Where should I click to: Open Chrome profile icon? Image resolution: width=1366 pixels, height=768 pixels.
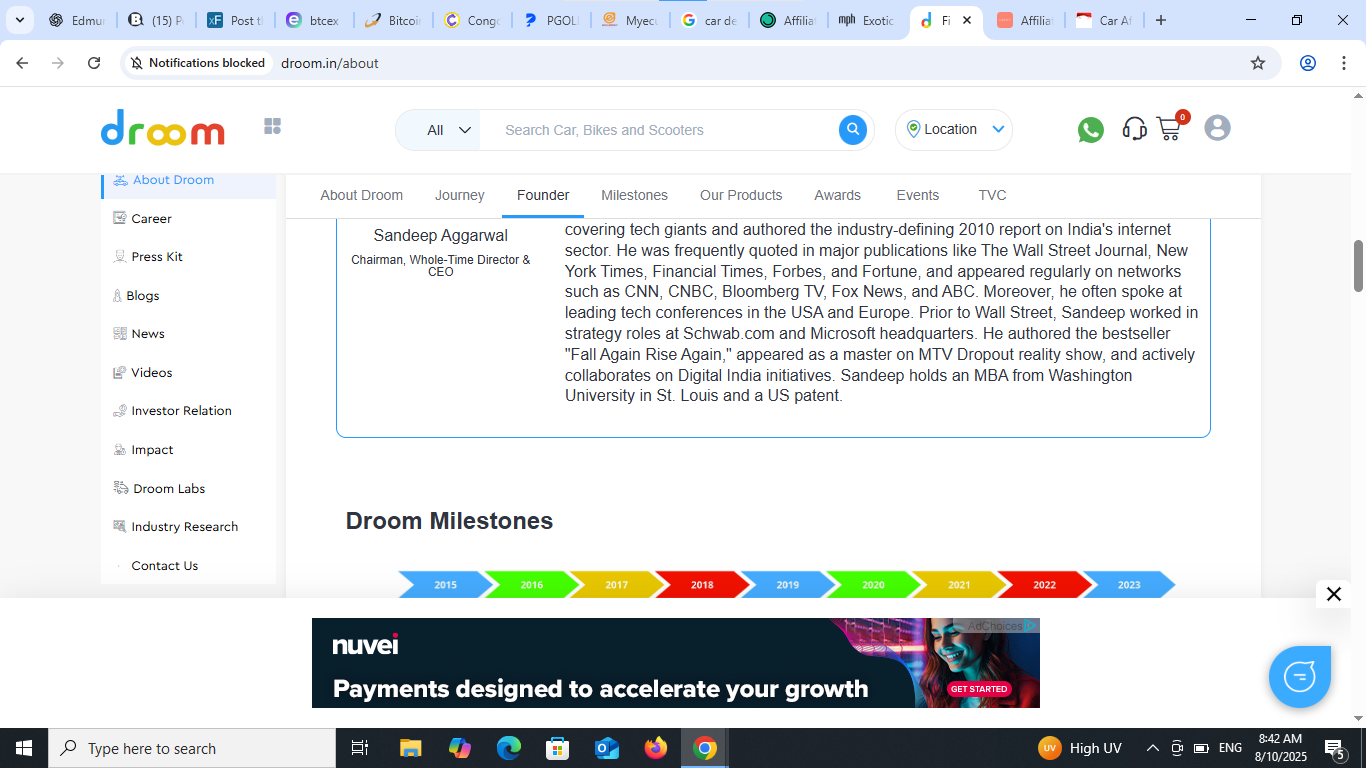coord(1308,63)
